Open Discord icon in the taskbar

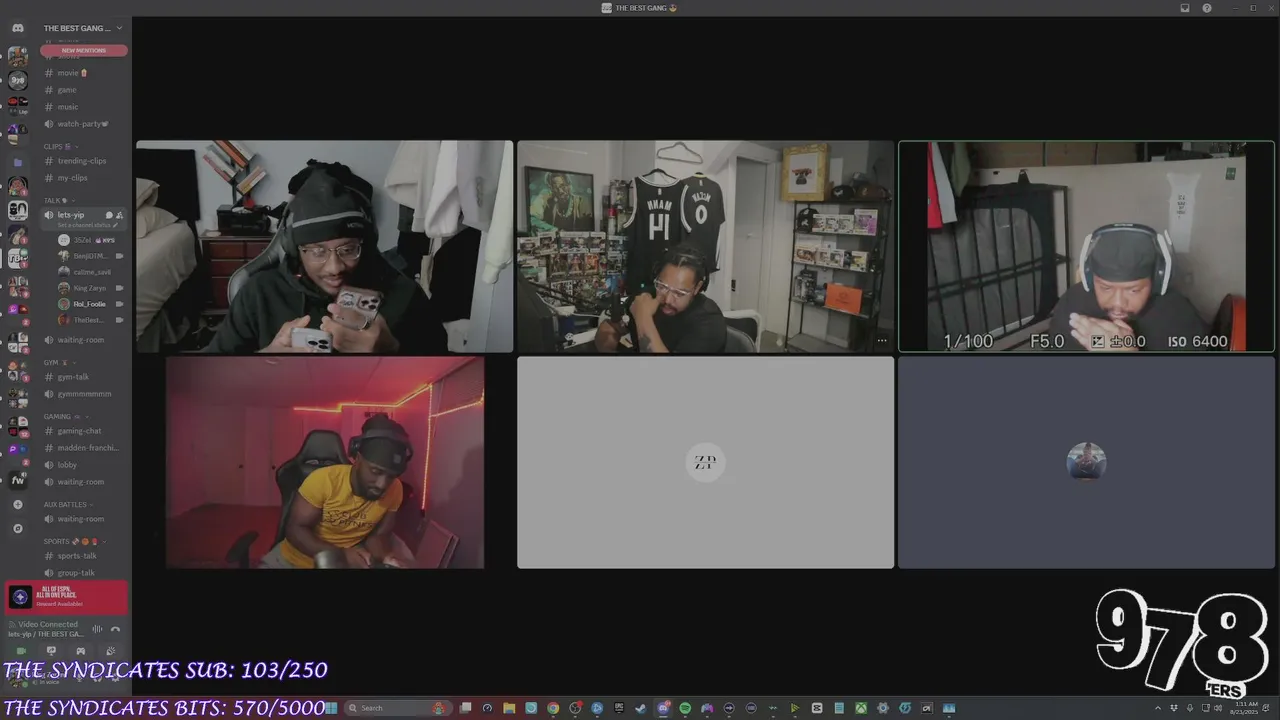pyautogui.click(x=663, y=708)
